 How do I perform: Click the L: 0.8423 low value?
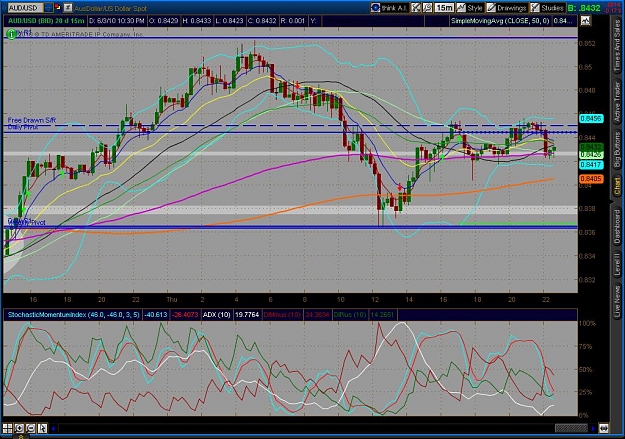(229, 21)
